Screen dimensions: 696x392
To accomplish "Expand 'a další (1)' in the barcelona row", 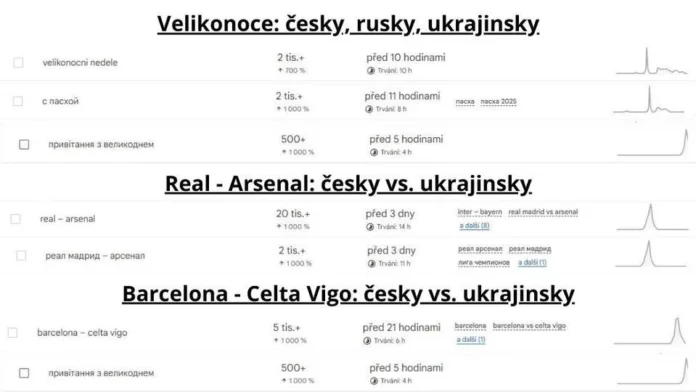I will (x=471, y=340).
